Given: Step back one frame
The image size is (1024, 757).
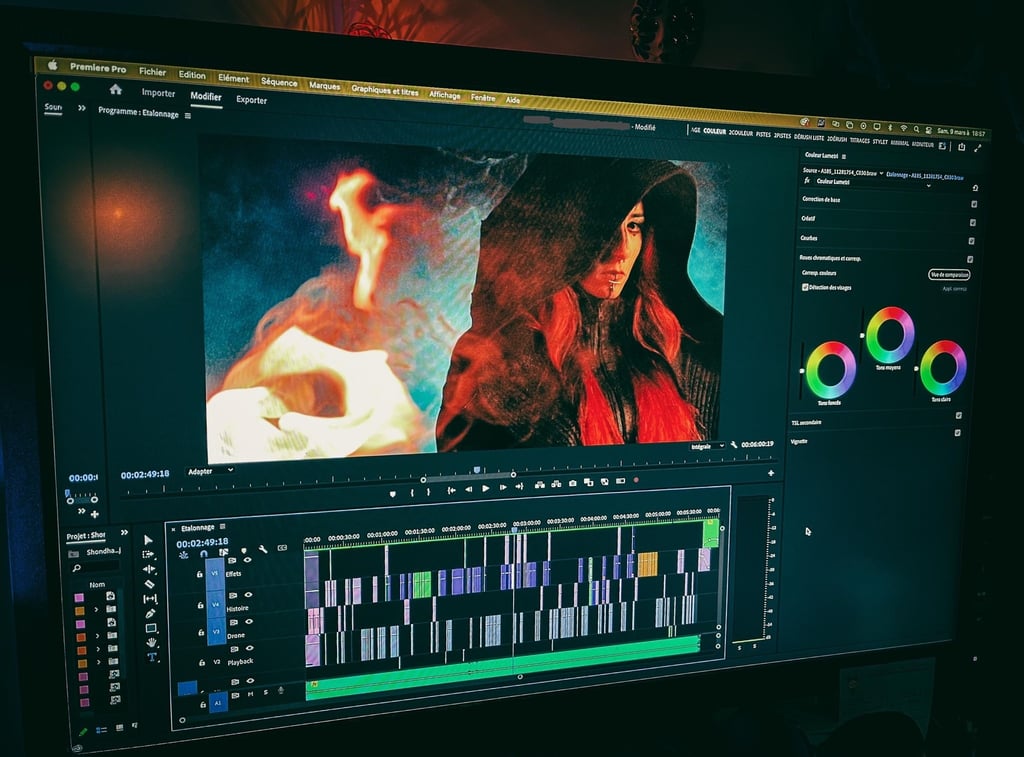Looking at the screenshot, I should (468, 489).
